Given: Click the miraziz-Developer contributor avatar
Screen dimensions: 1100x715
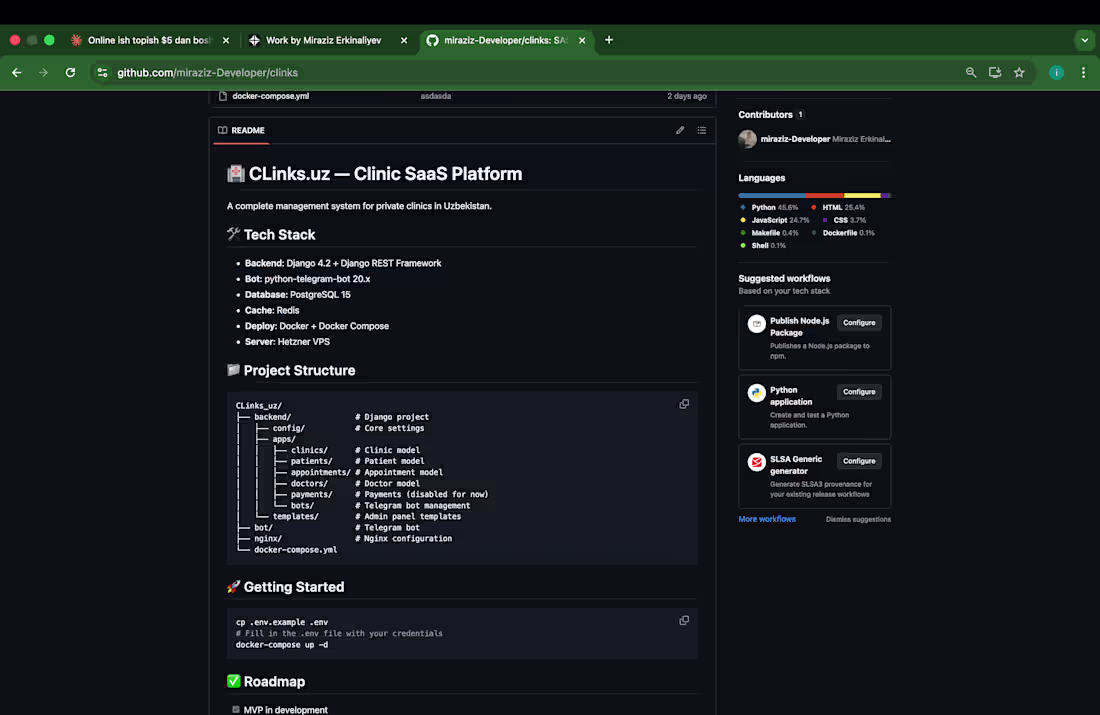Looking at the screenshot, I should coord(748,139).
